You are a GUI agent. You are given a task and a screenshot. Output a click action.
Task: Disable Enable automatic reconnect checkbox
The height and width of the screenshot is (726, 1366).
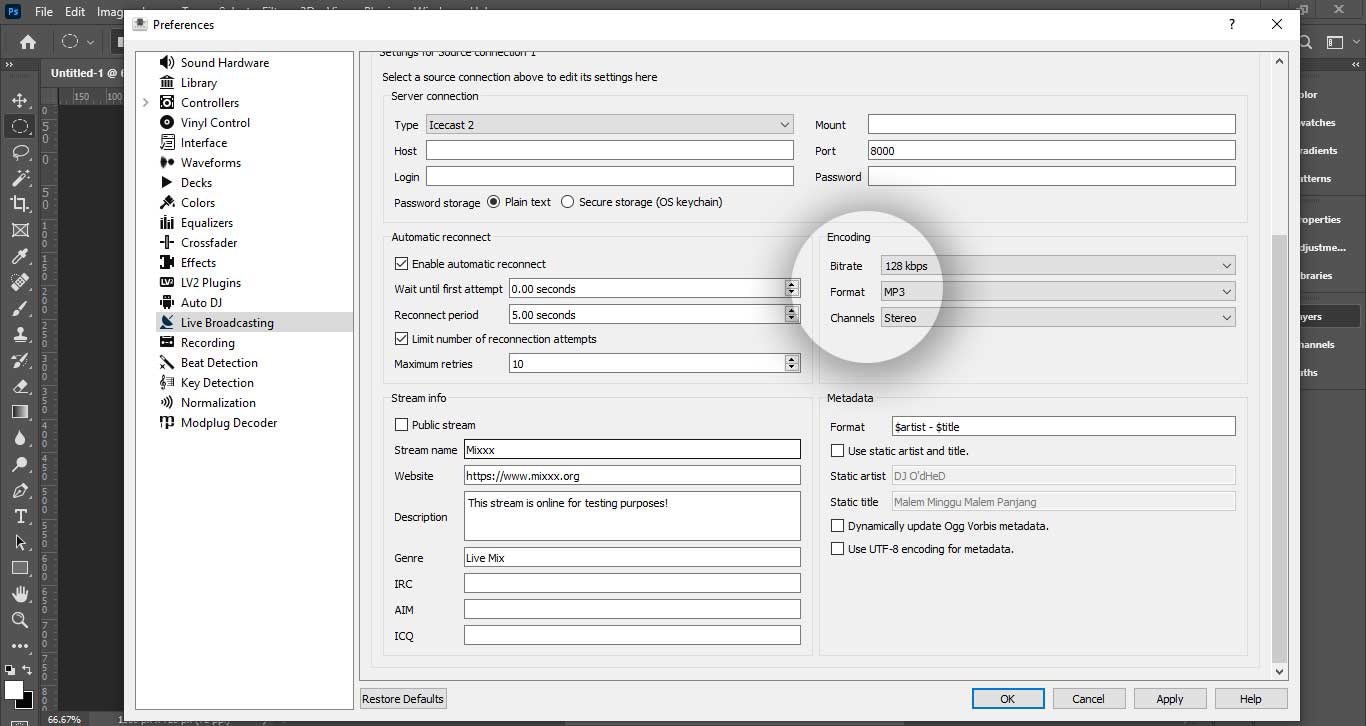[402, 264]
